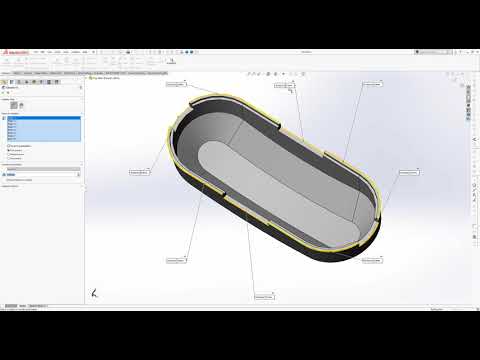Screen dimensions: 480x360
Task: Open the Symmetric fillet method dropdown
Action: click(44, 169)
